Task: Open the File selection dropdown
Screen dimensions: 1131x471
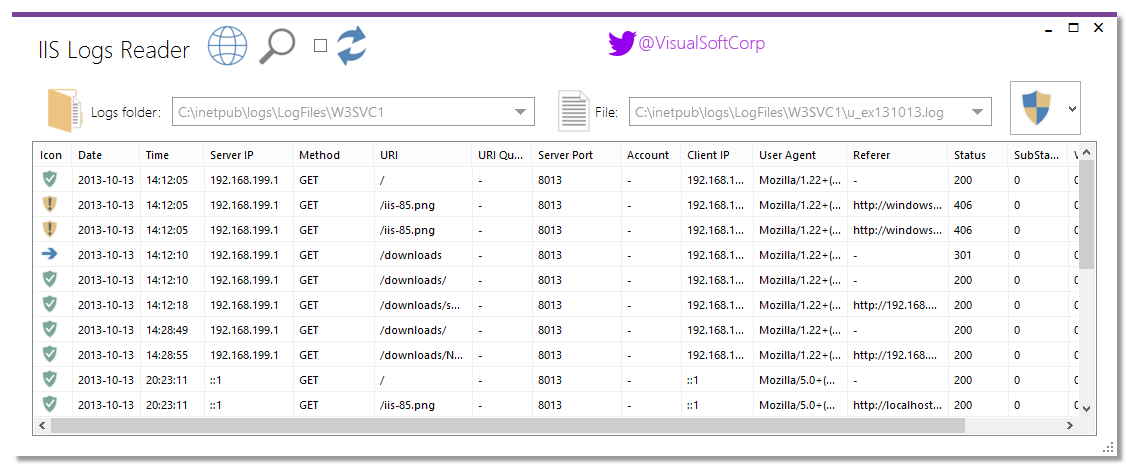Action: point(977,112)
